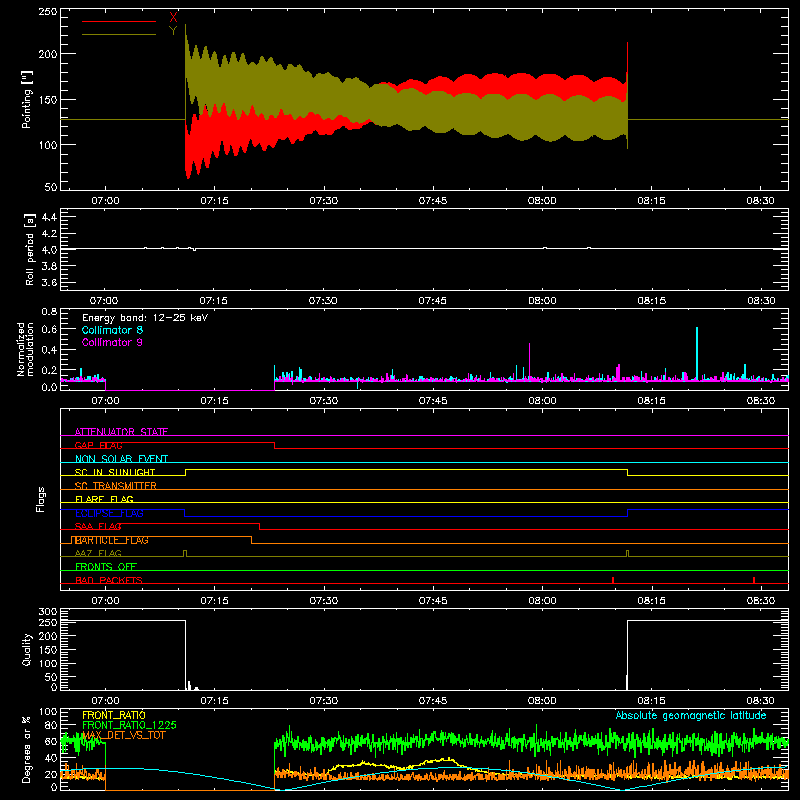
Task: Click the SC_IN_SUNLIGHT flag label
Action: pyautogui.click(x=115, y=472)
